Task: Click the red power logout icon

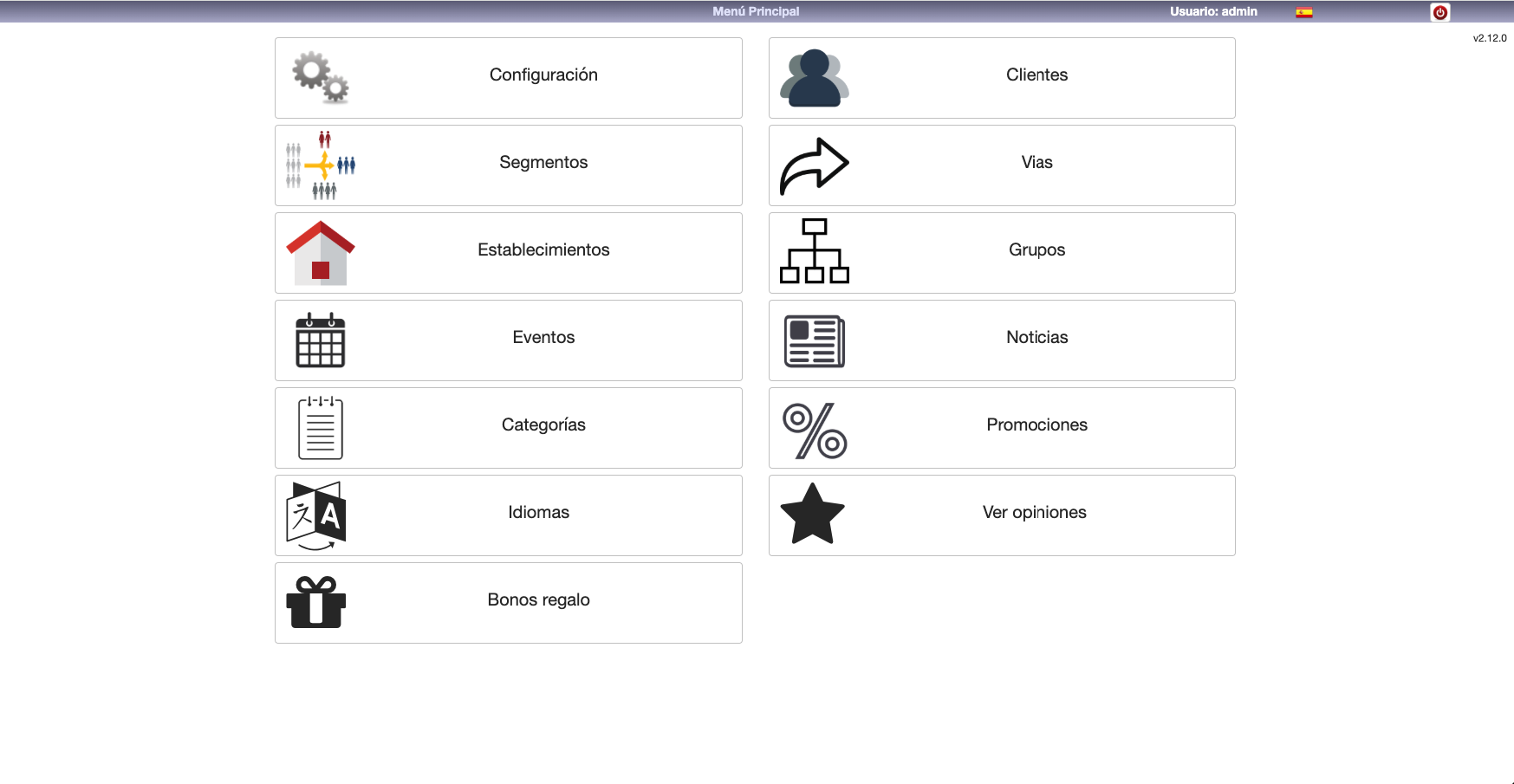Action: (x=1439, y=12)
